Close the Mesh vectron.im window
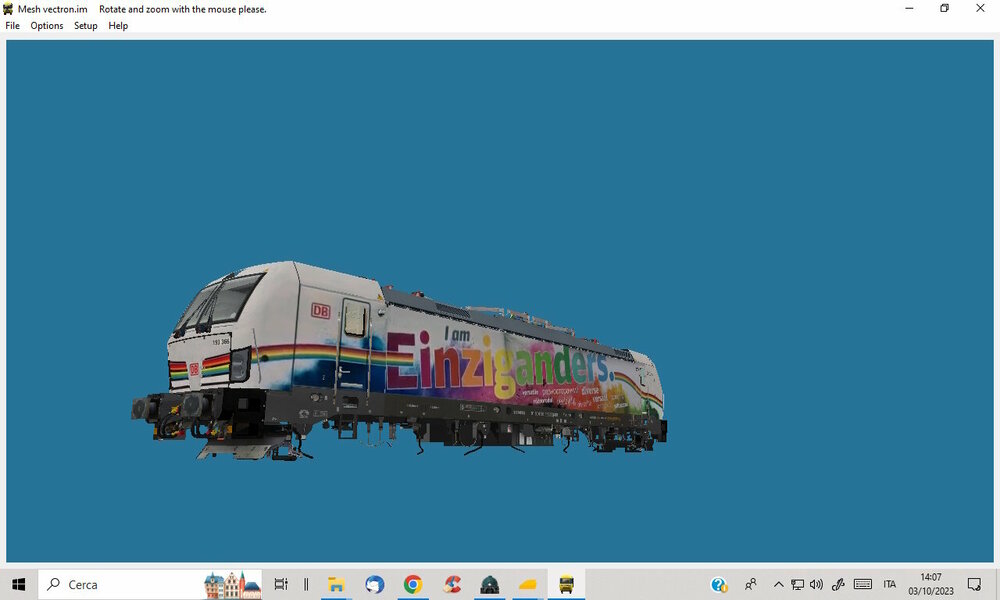The width and height of the screenshot is (1000, 600). 980,8
